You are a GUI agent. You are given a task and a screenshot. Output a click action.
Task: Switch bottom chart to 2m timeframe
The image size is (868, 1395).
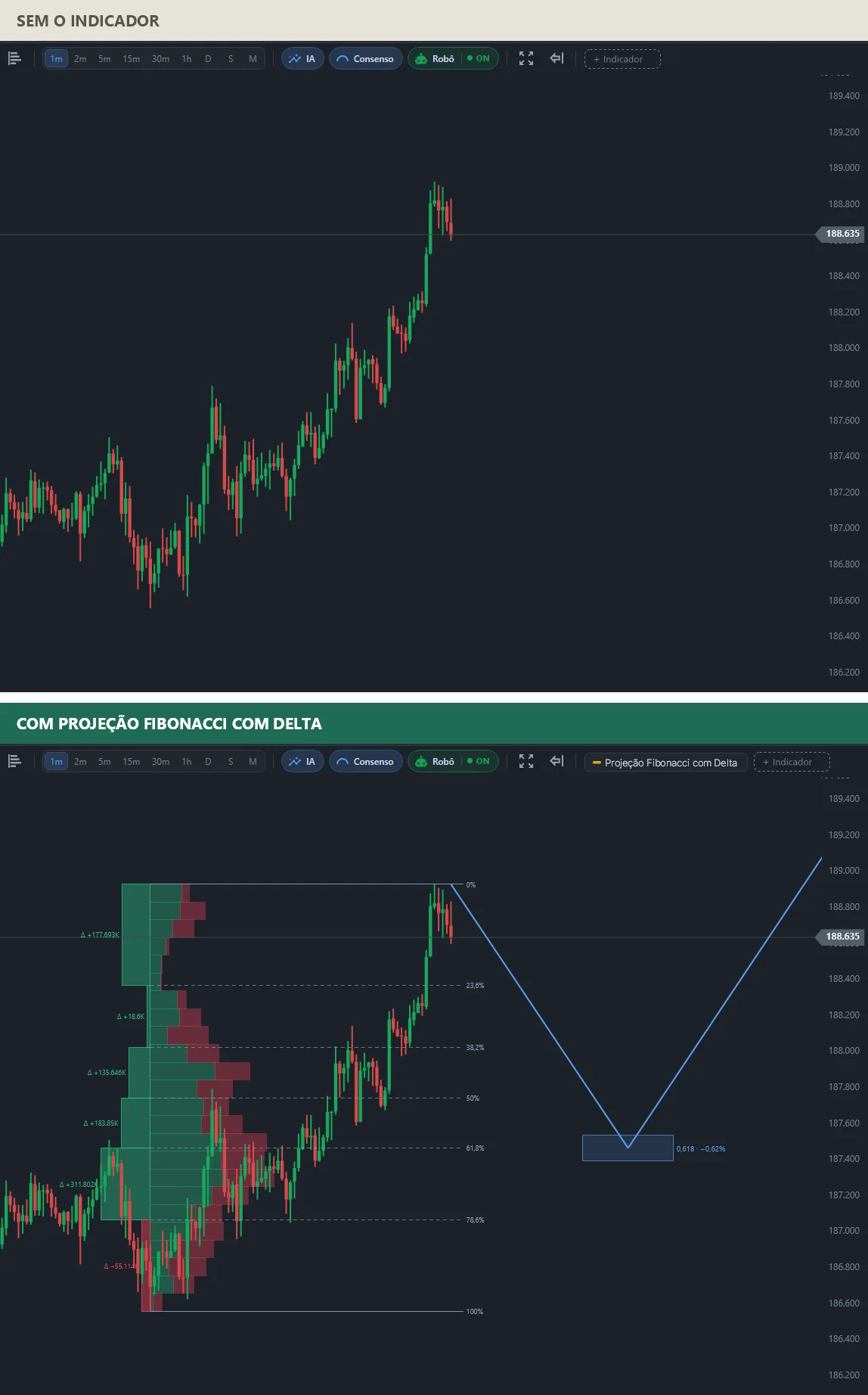[x=80, y=762]
